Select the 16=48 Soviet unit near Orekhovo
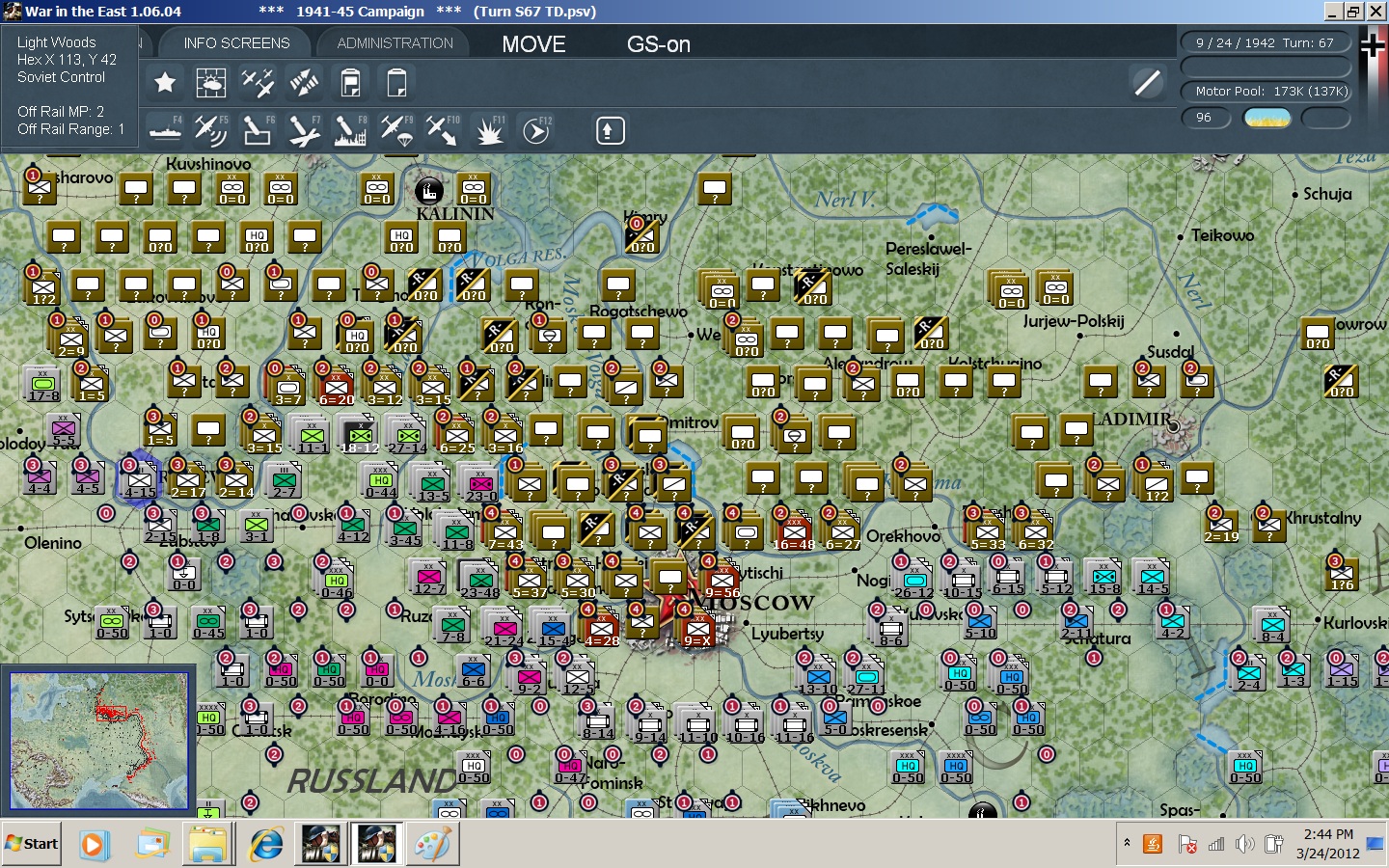Viewport: 1389px width, 868px height. click(x=793, y=530)
